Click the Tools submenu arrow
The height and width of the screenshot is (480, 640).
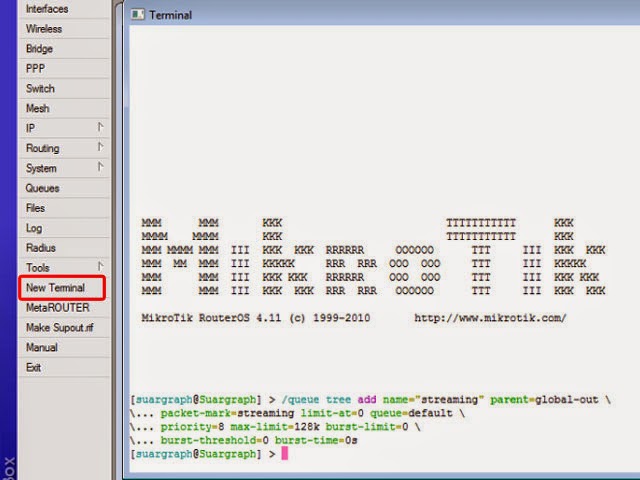pos(100,266)
